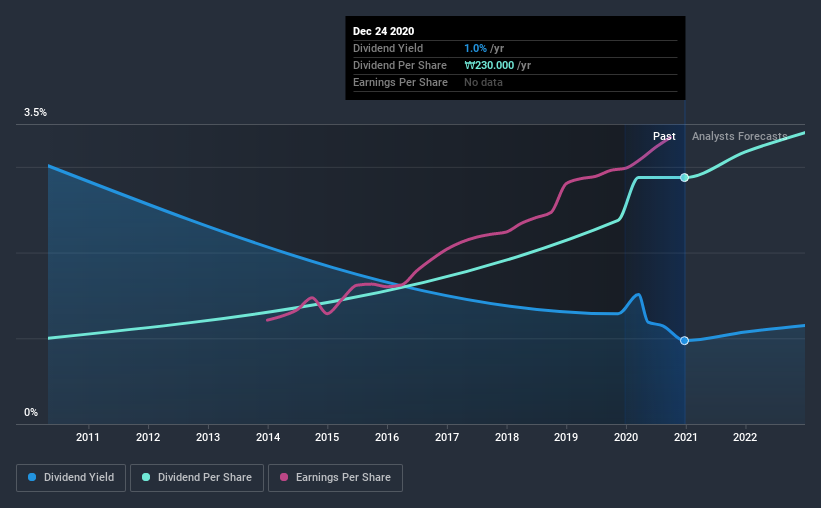Toggle the Earnings Per Share legend button
The height and width of the screenshot is (508, 821).
[335, 478]
